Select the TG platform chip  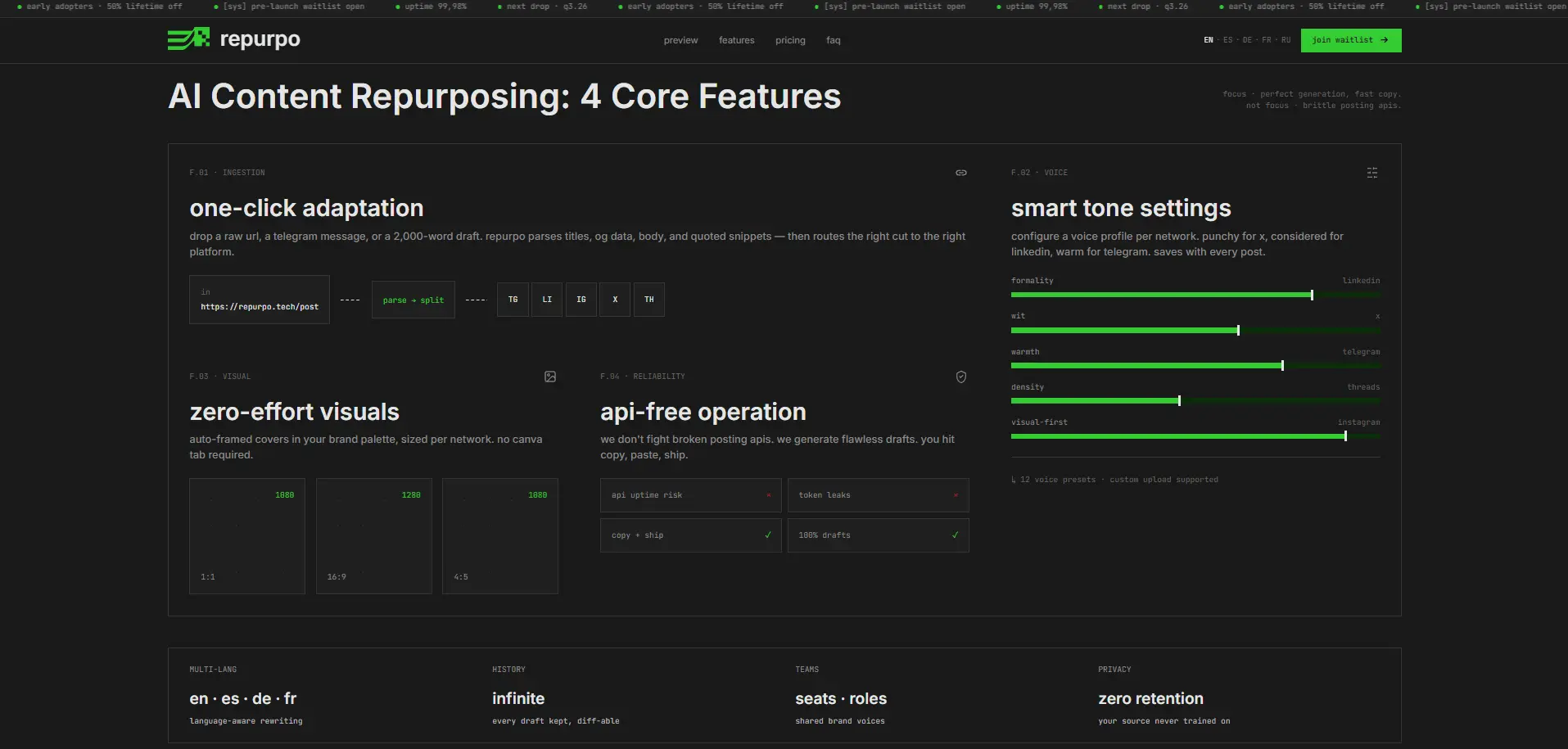click(x=513, y=300)
